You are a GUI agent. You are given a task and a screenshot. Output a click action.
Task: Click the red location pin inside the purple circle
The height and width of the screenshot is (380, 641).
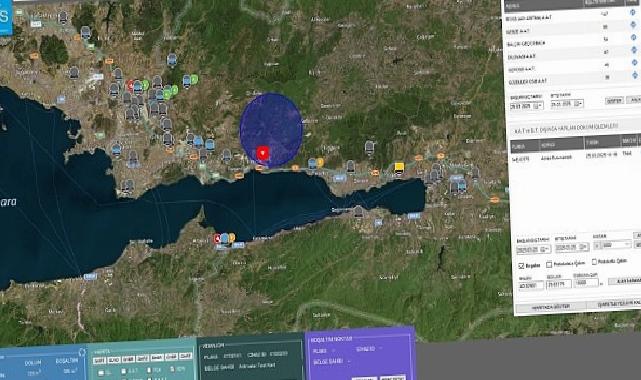coord(262,154)
